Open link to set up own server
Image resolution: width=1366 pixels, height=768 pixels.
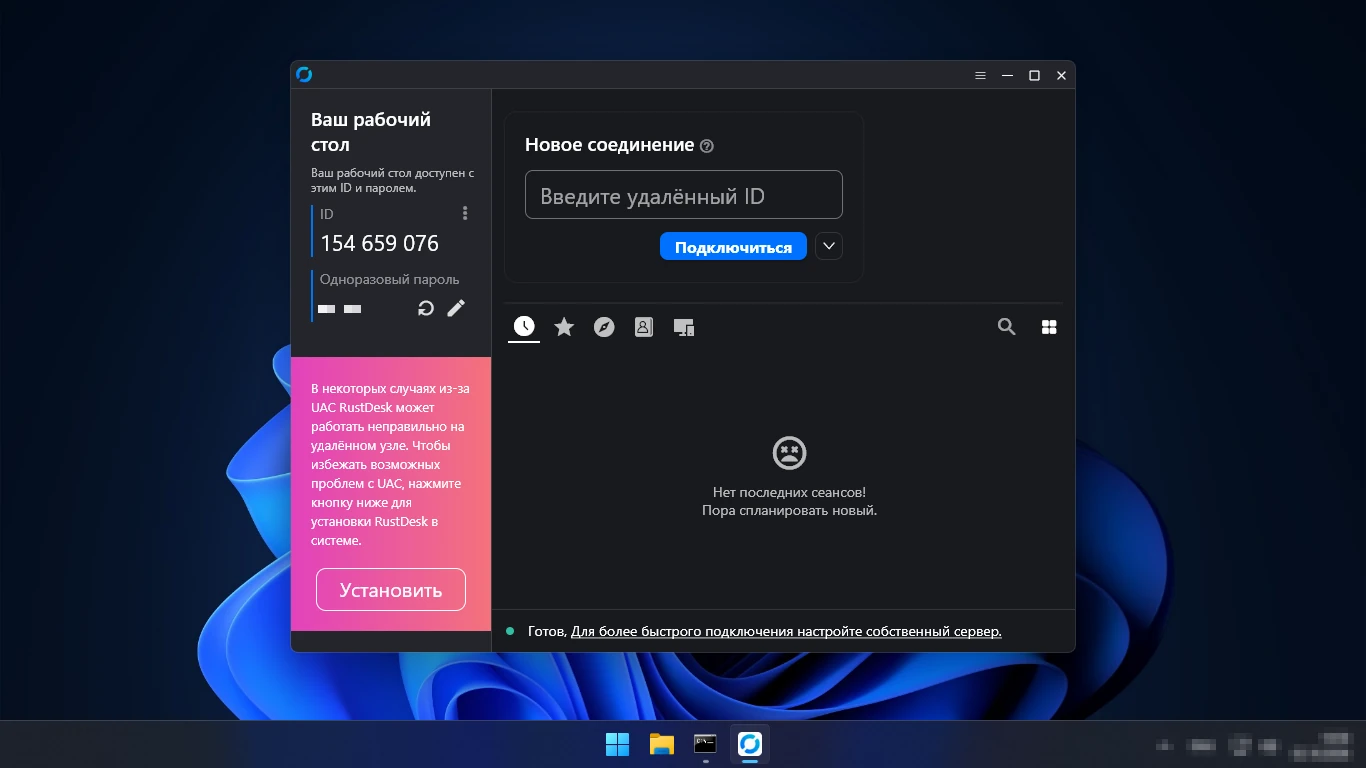click(786, 632)
